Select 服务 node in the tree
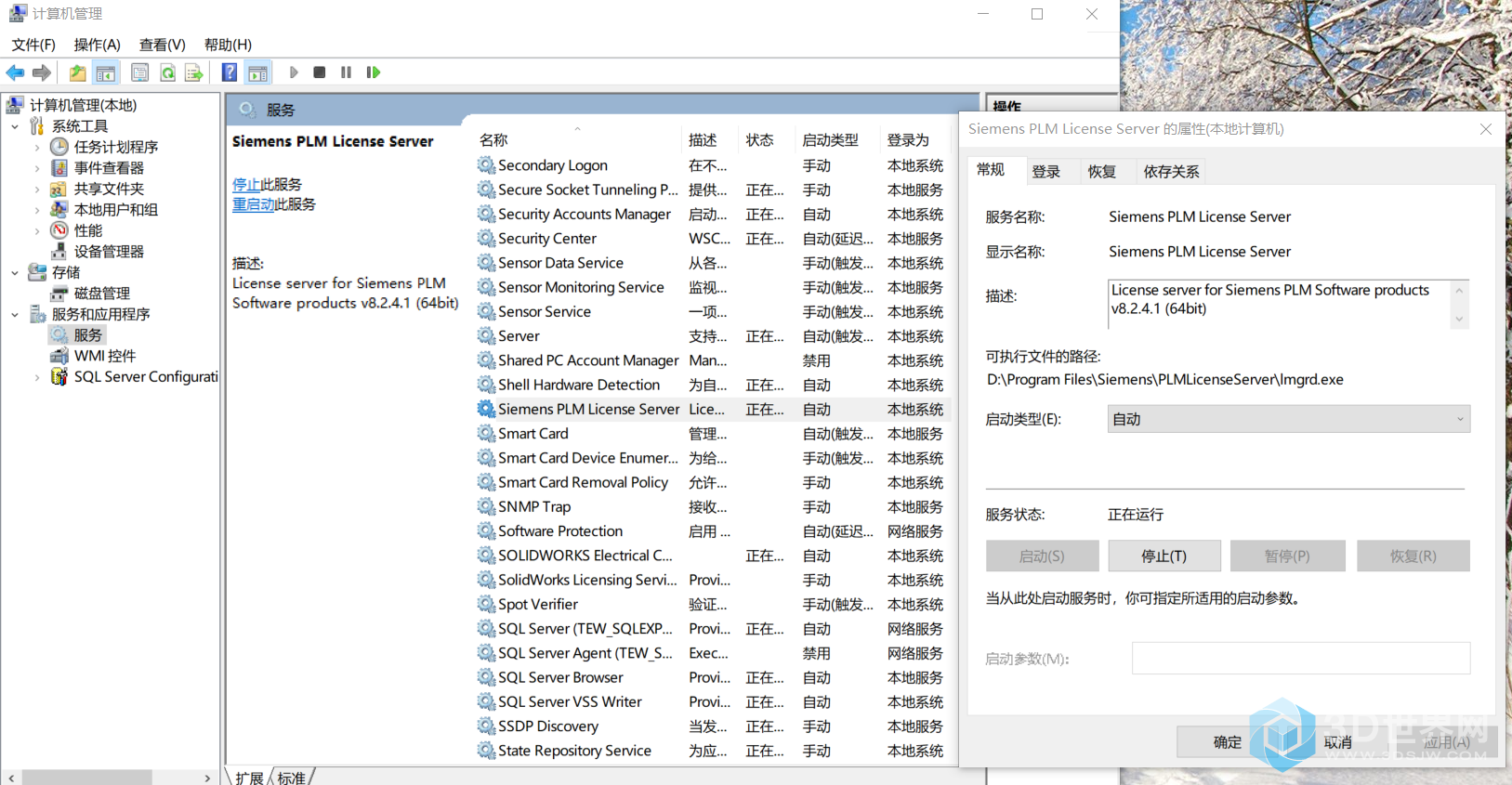This screenshot has width=1512, height=785. coord(88,335)
